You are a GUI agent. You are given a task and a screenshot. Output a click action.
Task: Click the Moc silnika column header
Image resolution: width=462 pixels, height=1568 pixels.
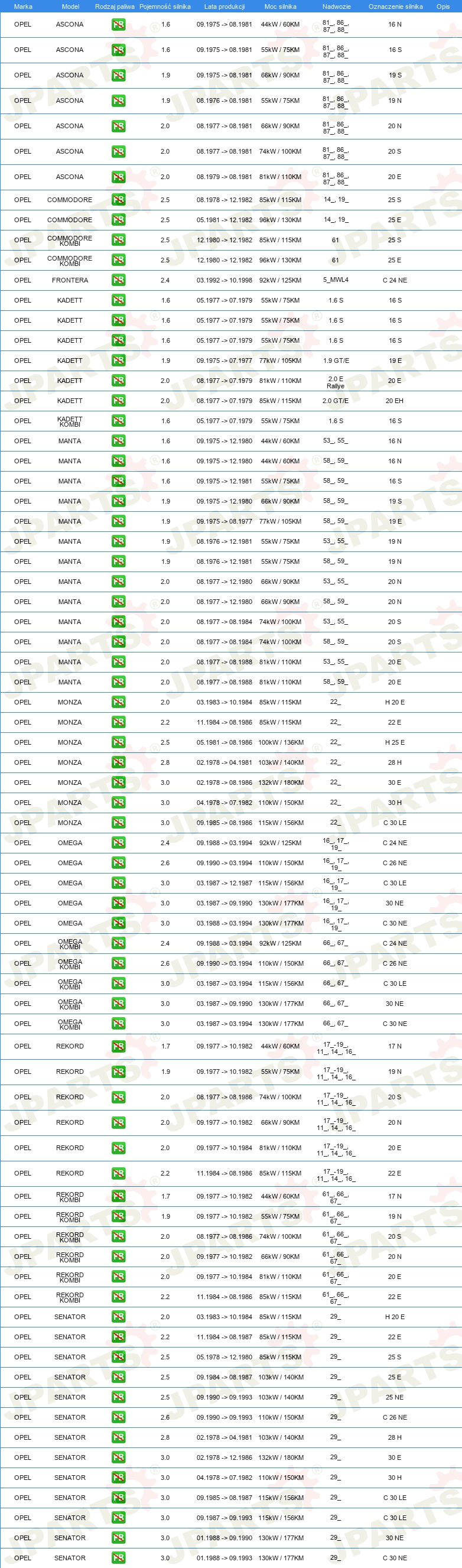pyautogui.click(x=280, y=7)
